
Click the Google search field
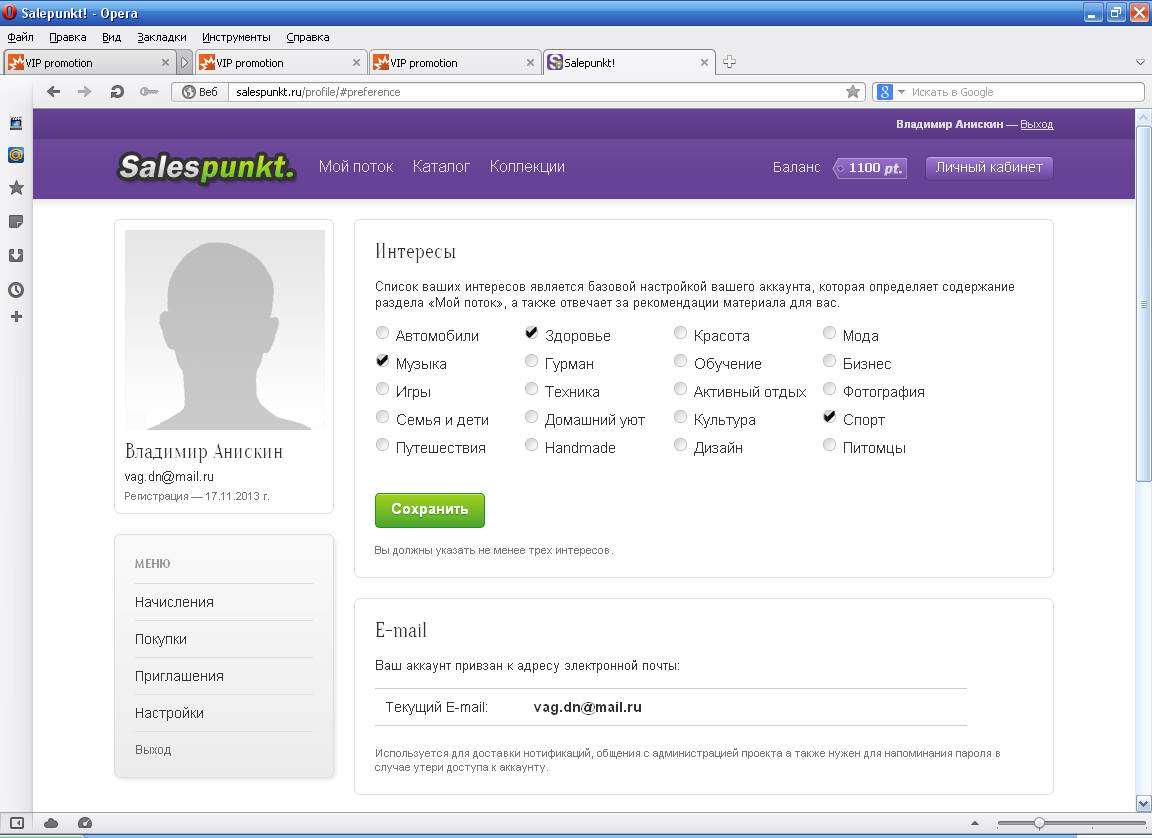[x=1026, y=92]
